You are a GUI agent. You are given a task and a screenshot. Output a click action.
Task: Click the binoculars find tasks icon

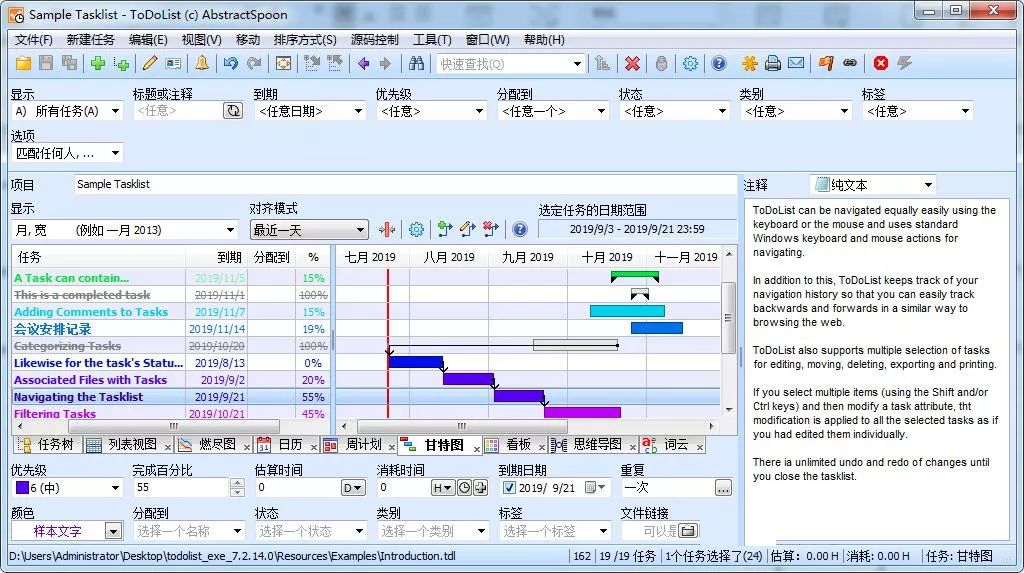tap(417, 63)
